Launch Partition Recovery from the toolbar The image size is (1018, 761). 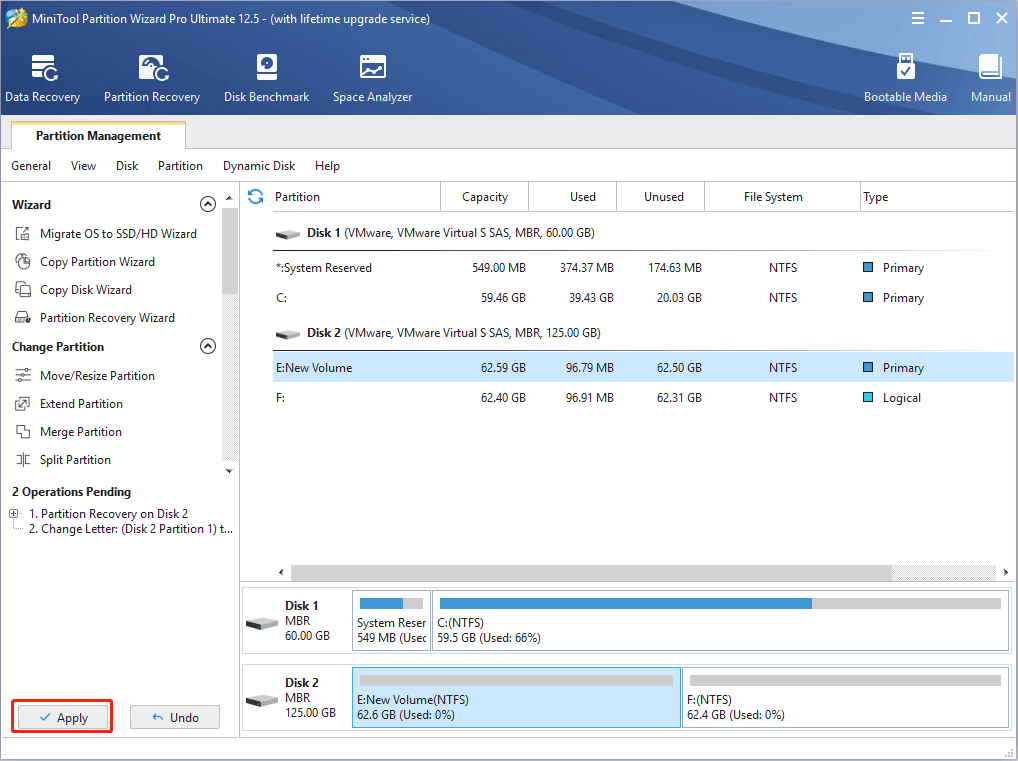click(x=152, y=79)
